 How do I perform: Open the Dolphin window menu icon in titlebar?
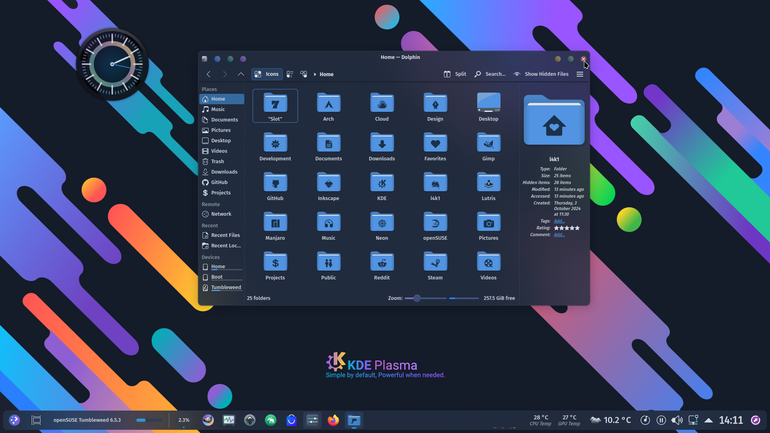204,59
